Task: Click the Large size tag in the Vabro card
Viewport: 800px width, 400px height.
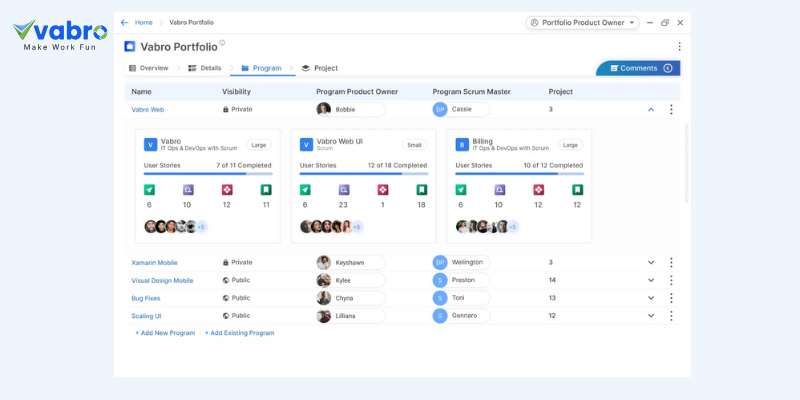Action: [259, 145]
